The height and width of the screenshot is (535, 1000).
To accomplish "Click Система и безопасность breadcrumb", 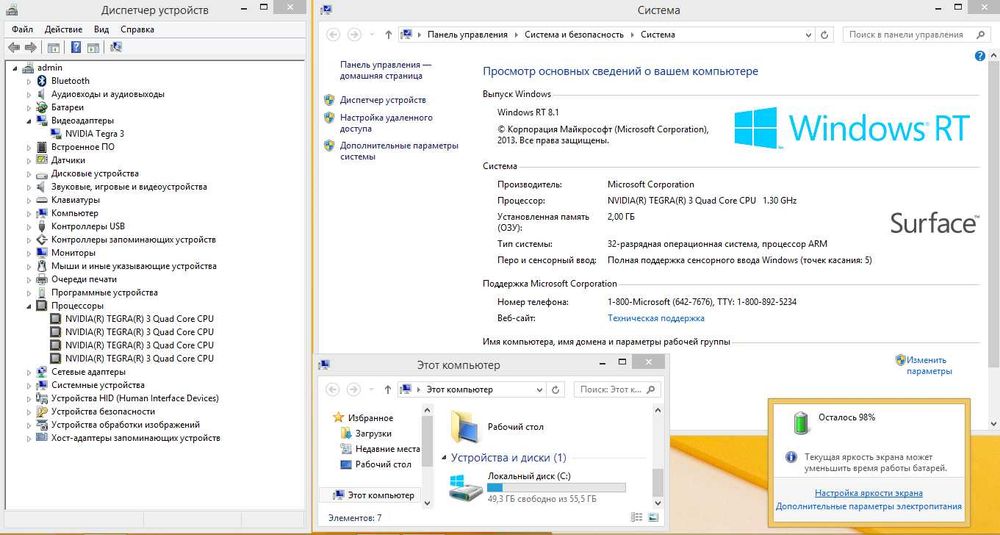I will point(574,35).
